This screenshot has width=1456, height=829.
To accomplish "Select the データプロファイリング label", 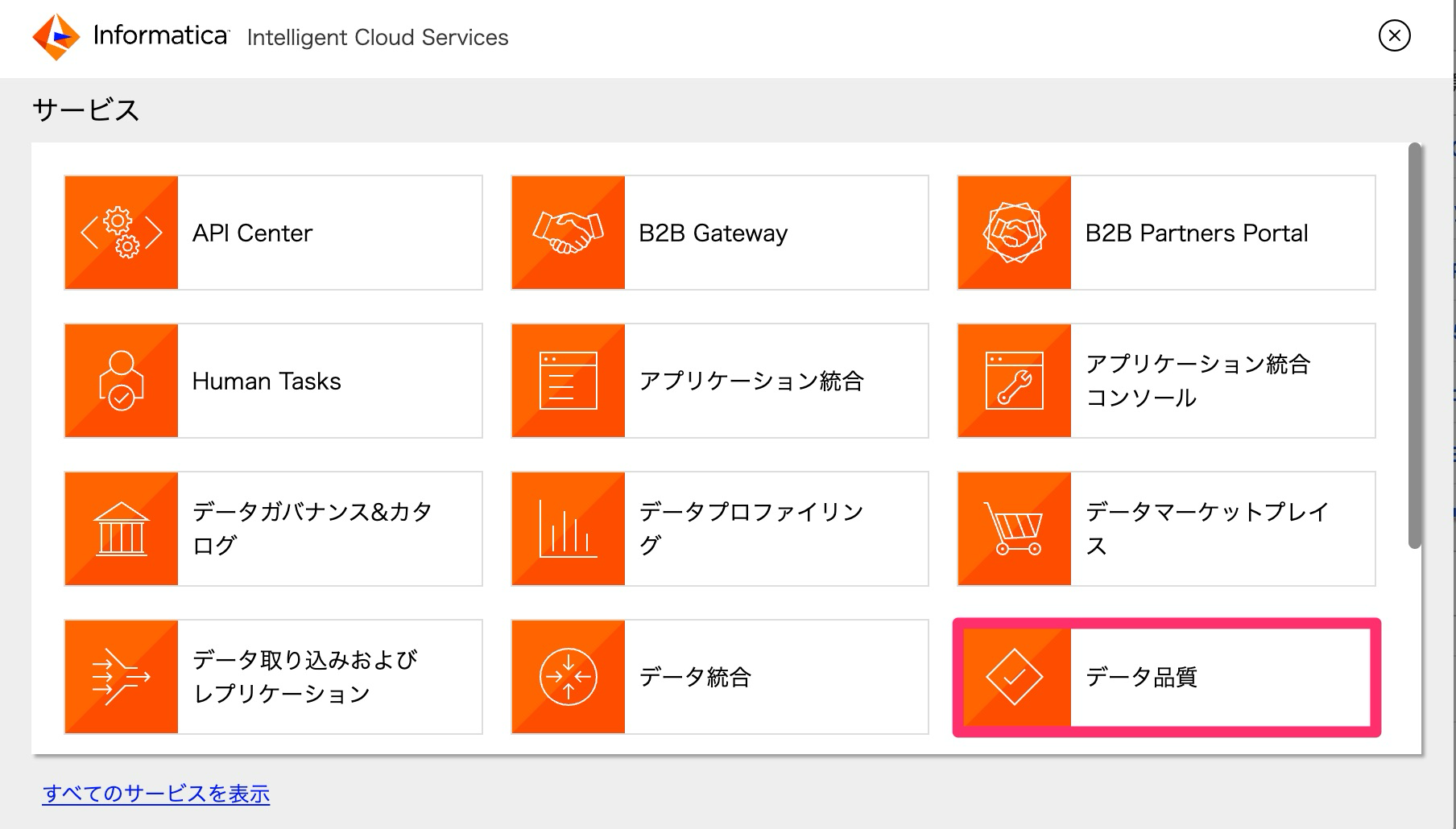I will point(751,529).
